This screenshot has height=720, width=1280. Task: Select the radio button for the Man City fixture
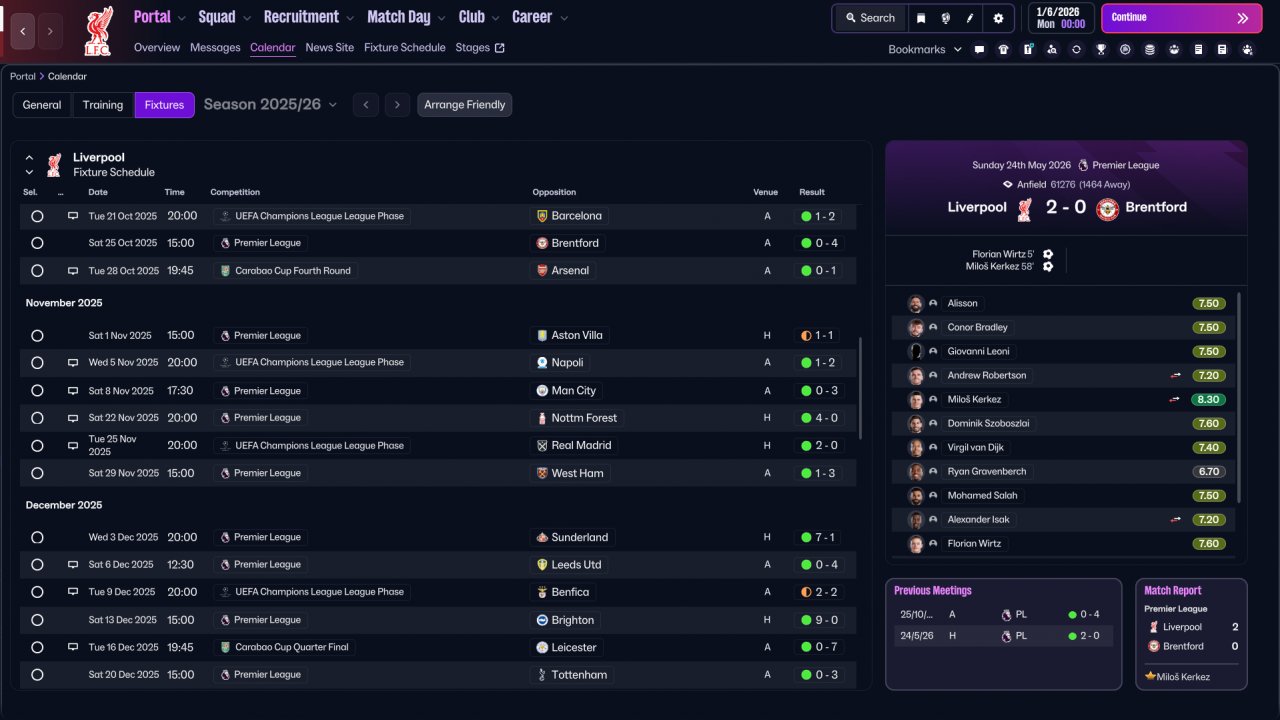click(37, 391)
